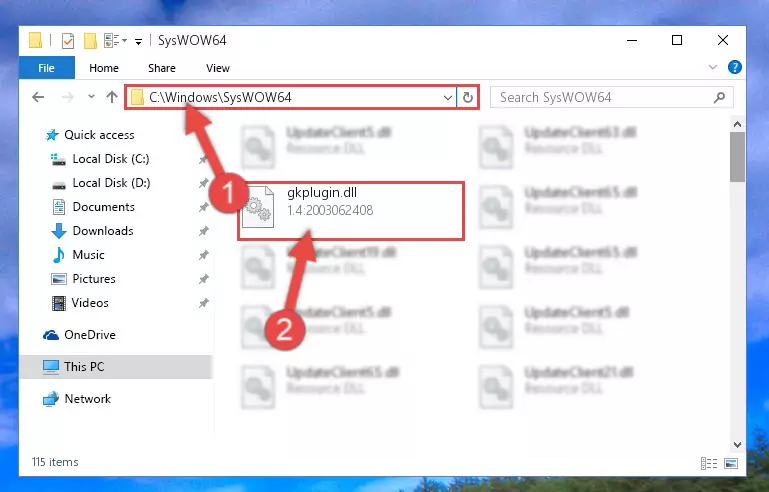The height and width of the screenshot is (492, 769).
Task: Click the Search SysWOW64 box
Action: (x=612, y=97)
